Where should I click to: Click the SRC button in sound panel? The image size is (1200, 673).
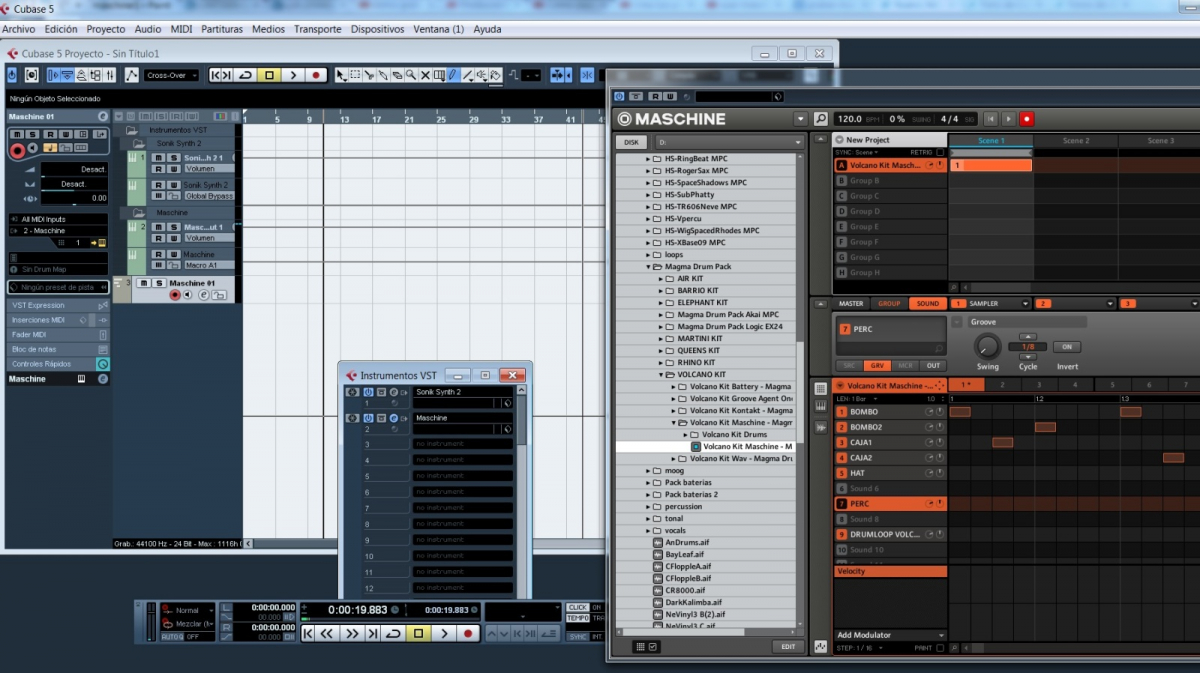pos(849,365)
